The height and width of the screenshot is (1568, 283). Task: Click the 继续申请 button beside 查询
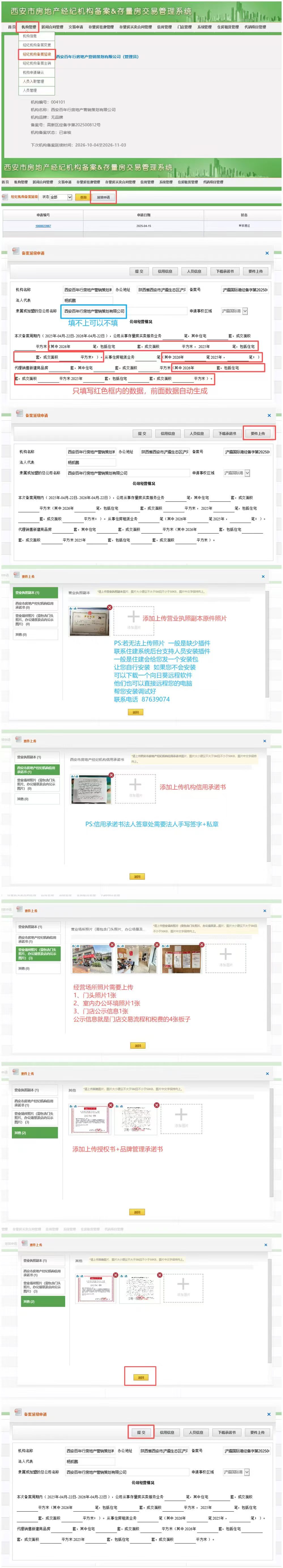103,197
